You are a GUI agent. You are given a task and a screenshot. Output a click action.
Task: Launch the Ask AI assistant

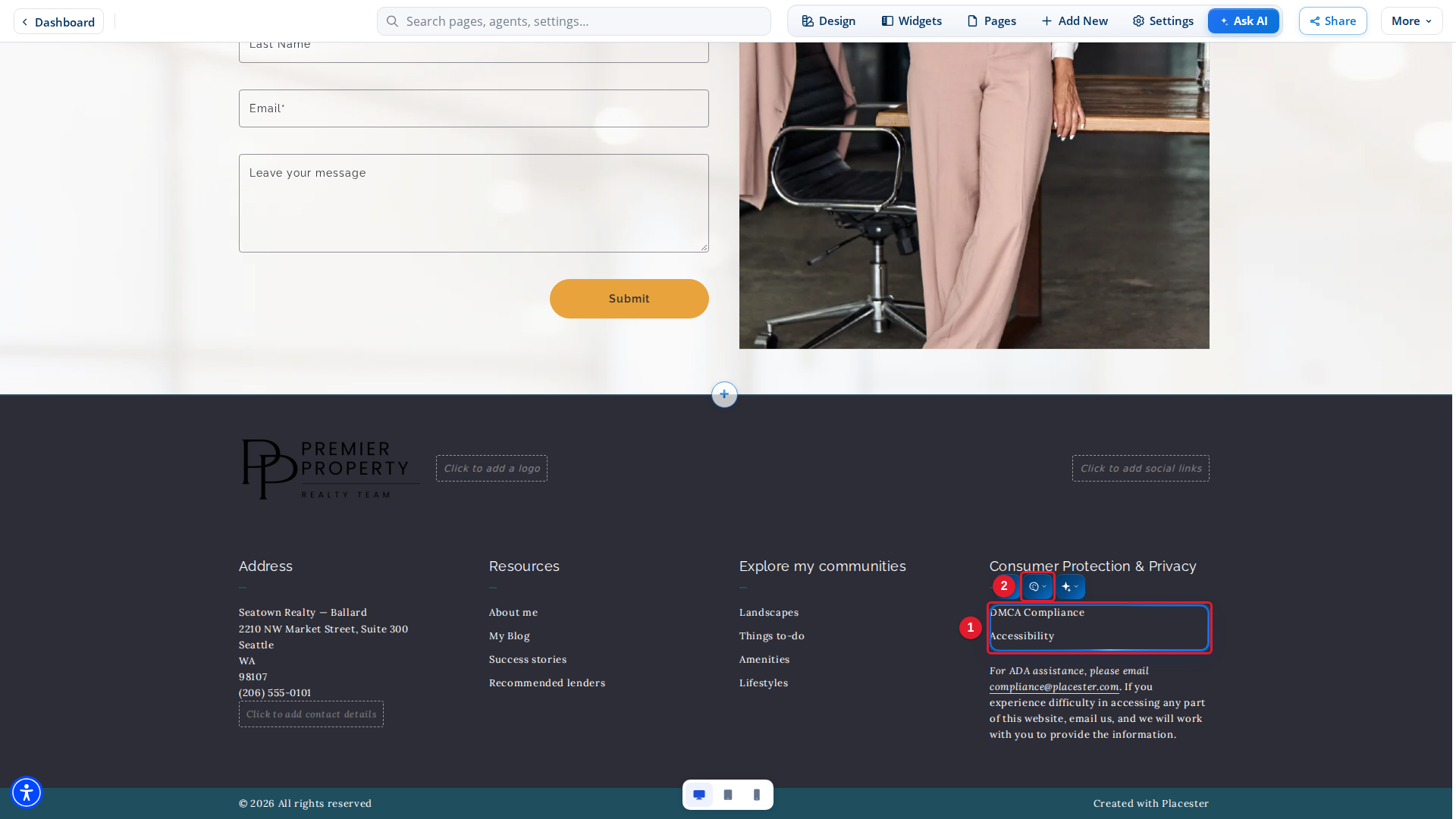[1244, 21]
